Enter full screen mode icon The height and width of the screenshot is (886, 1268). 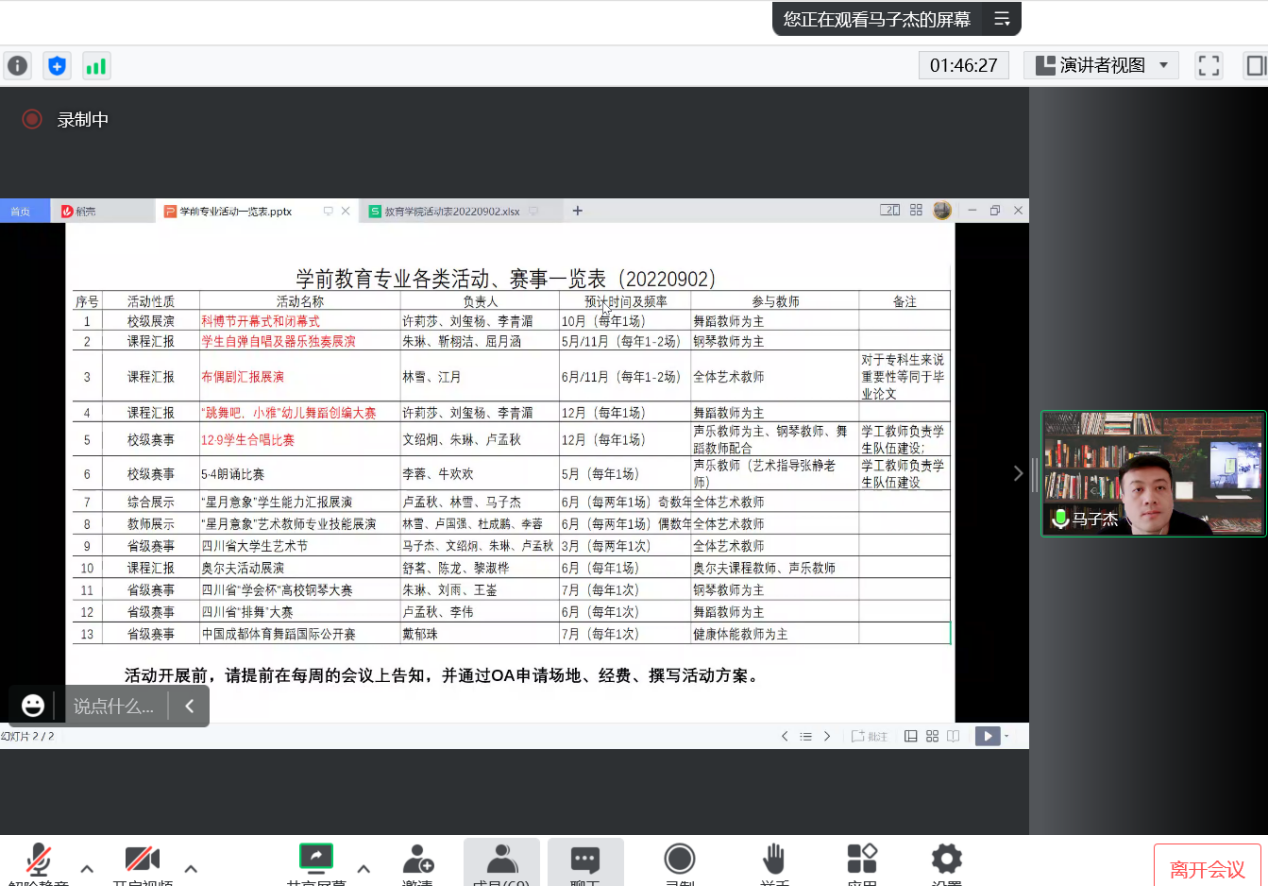pos(1209,66)
